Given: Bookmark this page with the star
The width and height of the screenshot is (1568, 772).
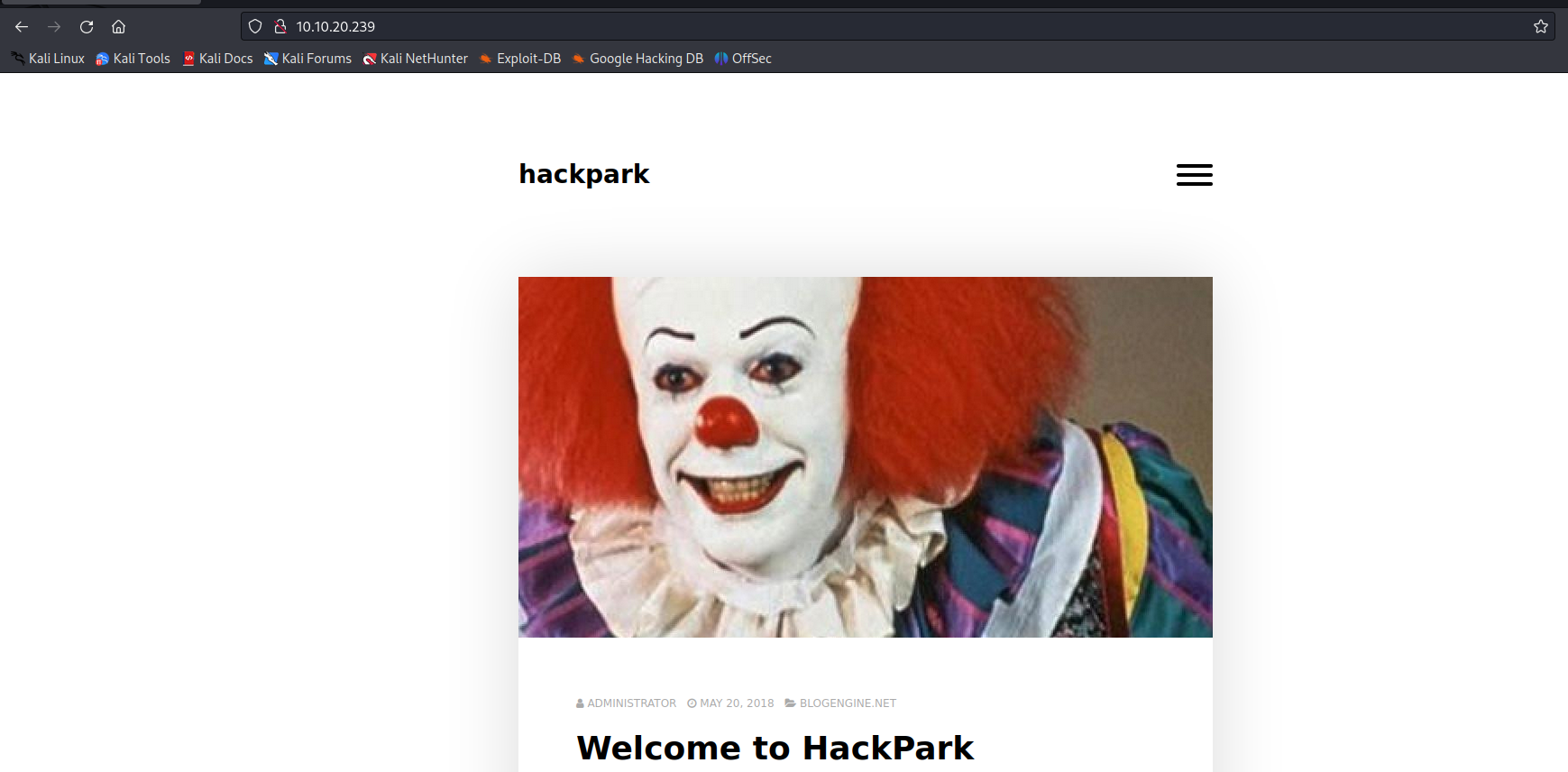Looking at the screenshot, I should 1541,27.
